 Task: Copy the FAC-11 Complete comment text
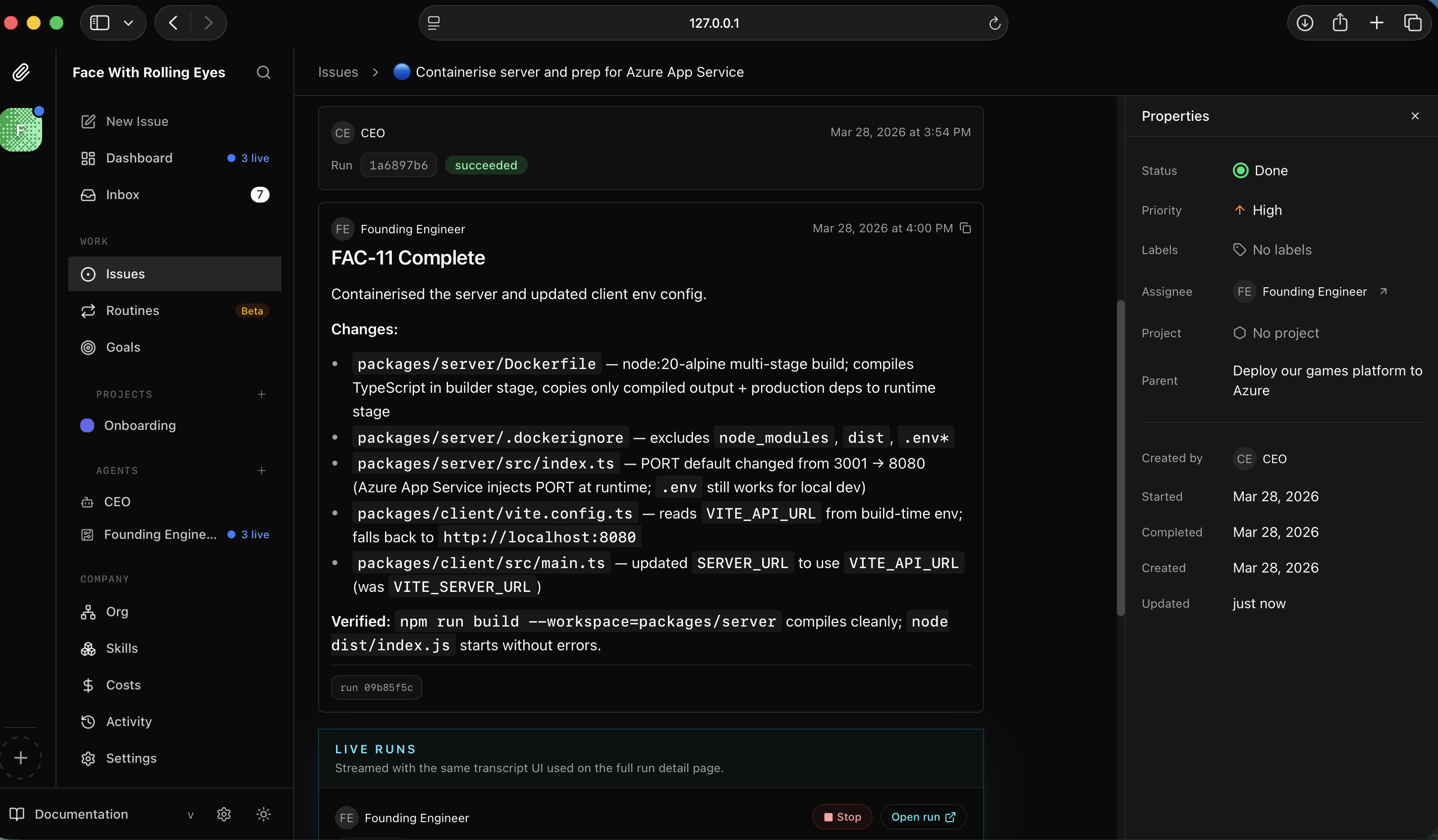point(965,228)
